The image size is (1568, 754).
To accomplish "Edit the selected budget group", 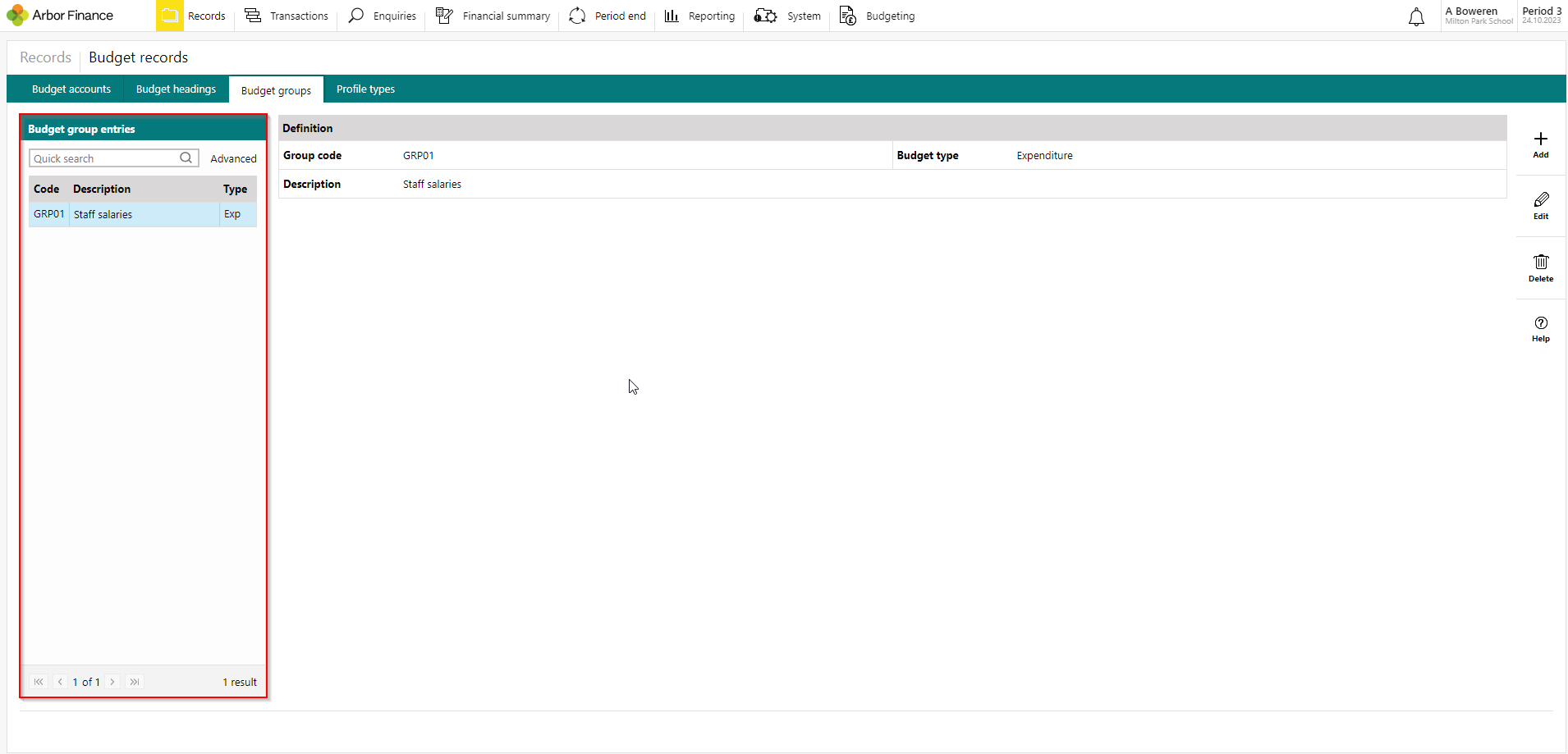I will coord(1541,206).
